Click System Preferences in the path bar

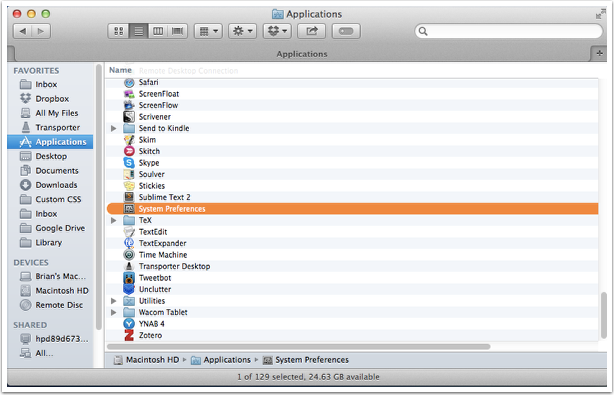pos(306,360)
